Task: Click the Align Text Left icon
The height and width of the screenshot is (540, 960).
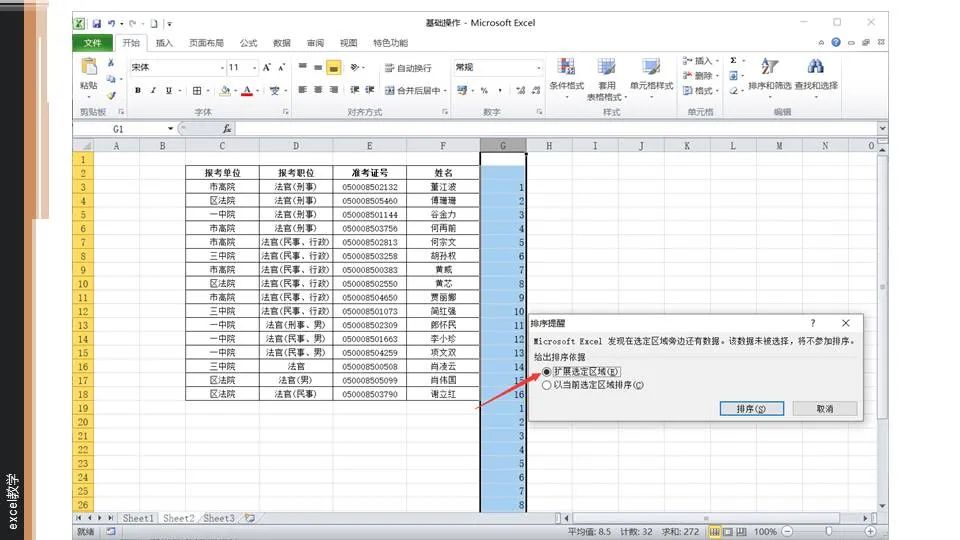Action: tap(302, 90)
